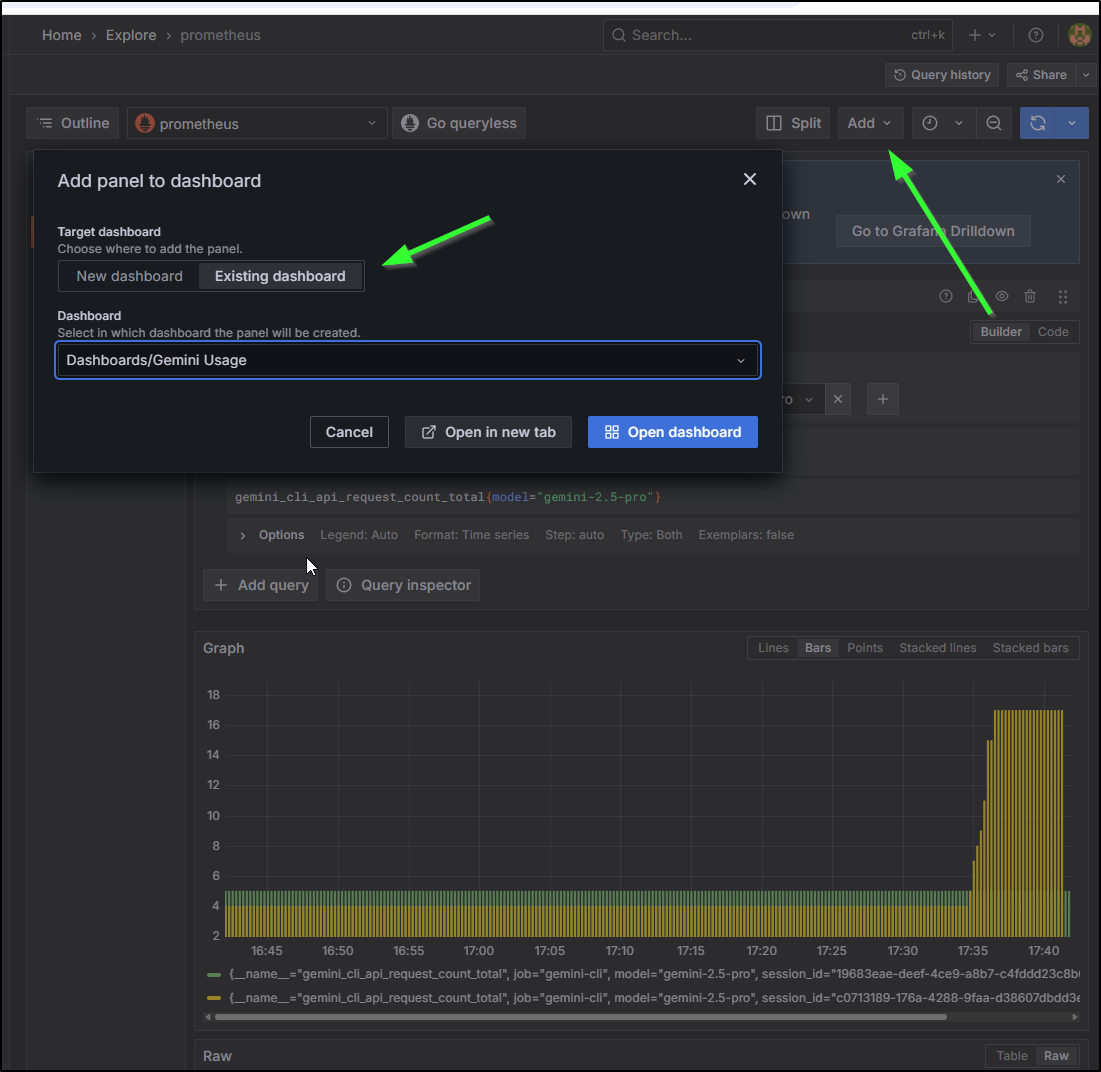Screen dimensions: 1101x1072
Task: Split the Explore pane
Action: pos(793,124)
